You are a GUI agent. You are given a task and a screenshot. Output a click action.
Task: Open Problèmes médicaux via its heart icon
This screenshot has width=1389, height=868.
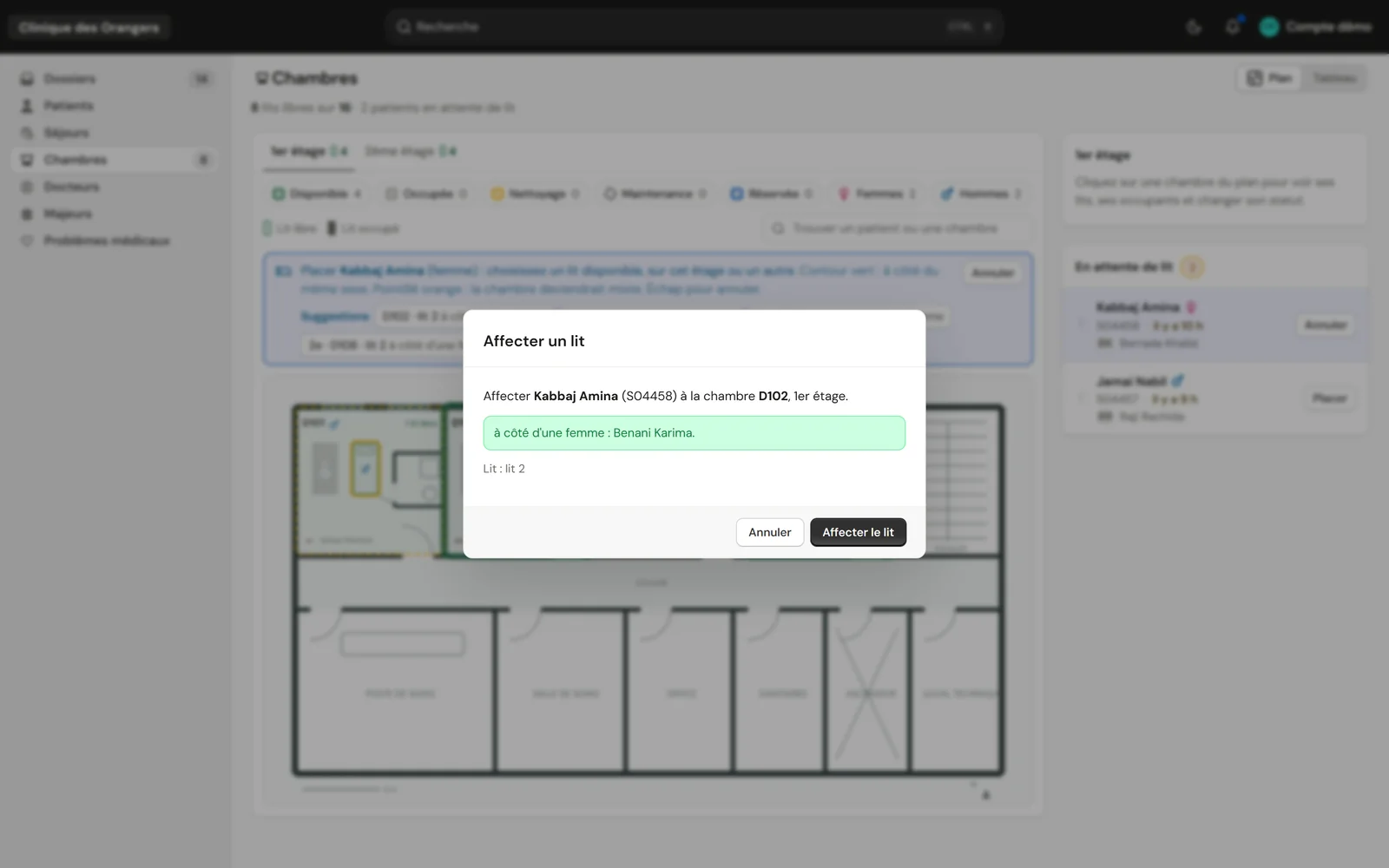click(27, 240)
